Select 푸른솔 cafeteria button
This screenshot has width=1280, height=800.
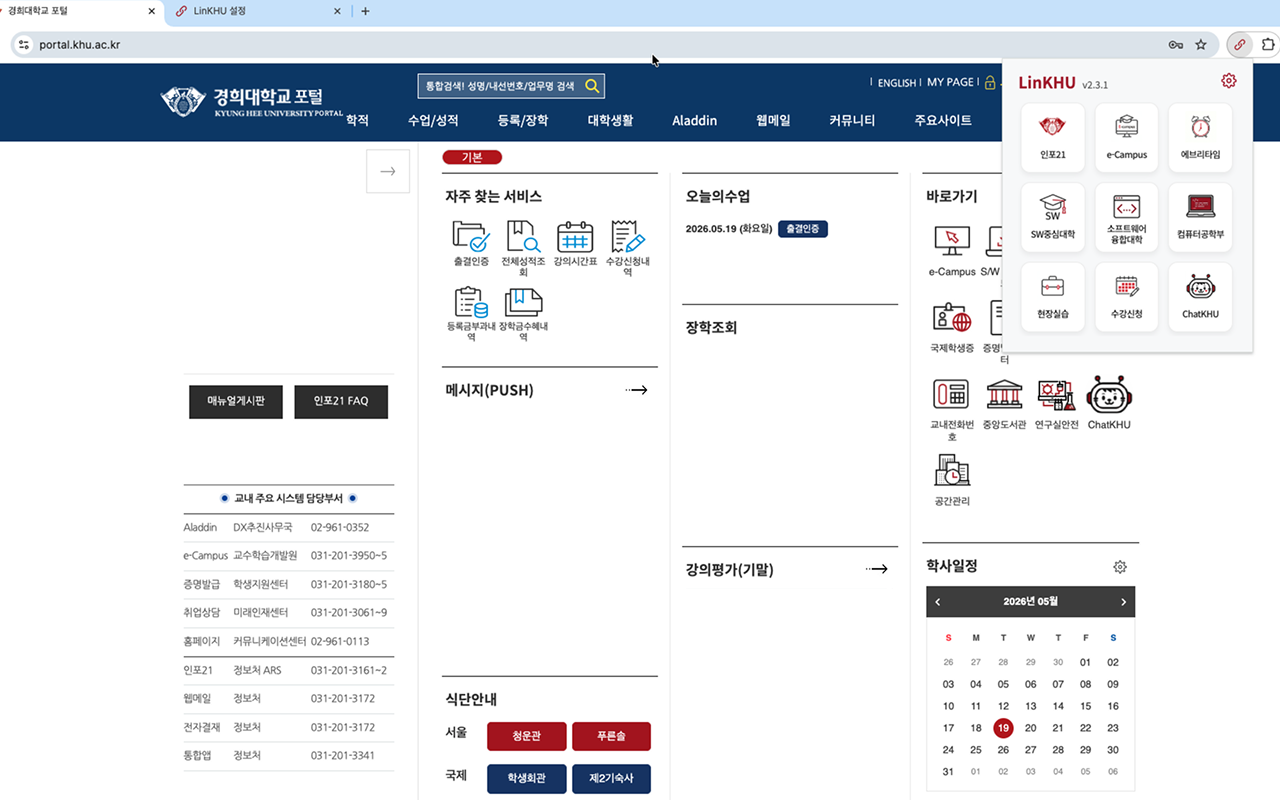click(x=611, y=736)
